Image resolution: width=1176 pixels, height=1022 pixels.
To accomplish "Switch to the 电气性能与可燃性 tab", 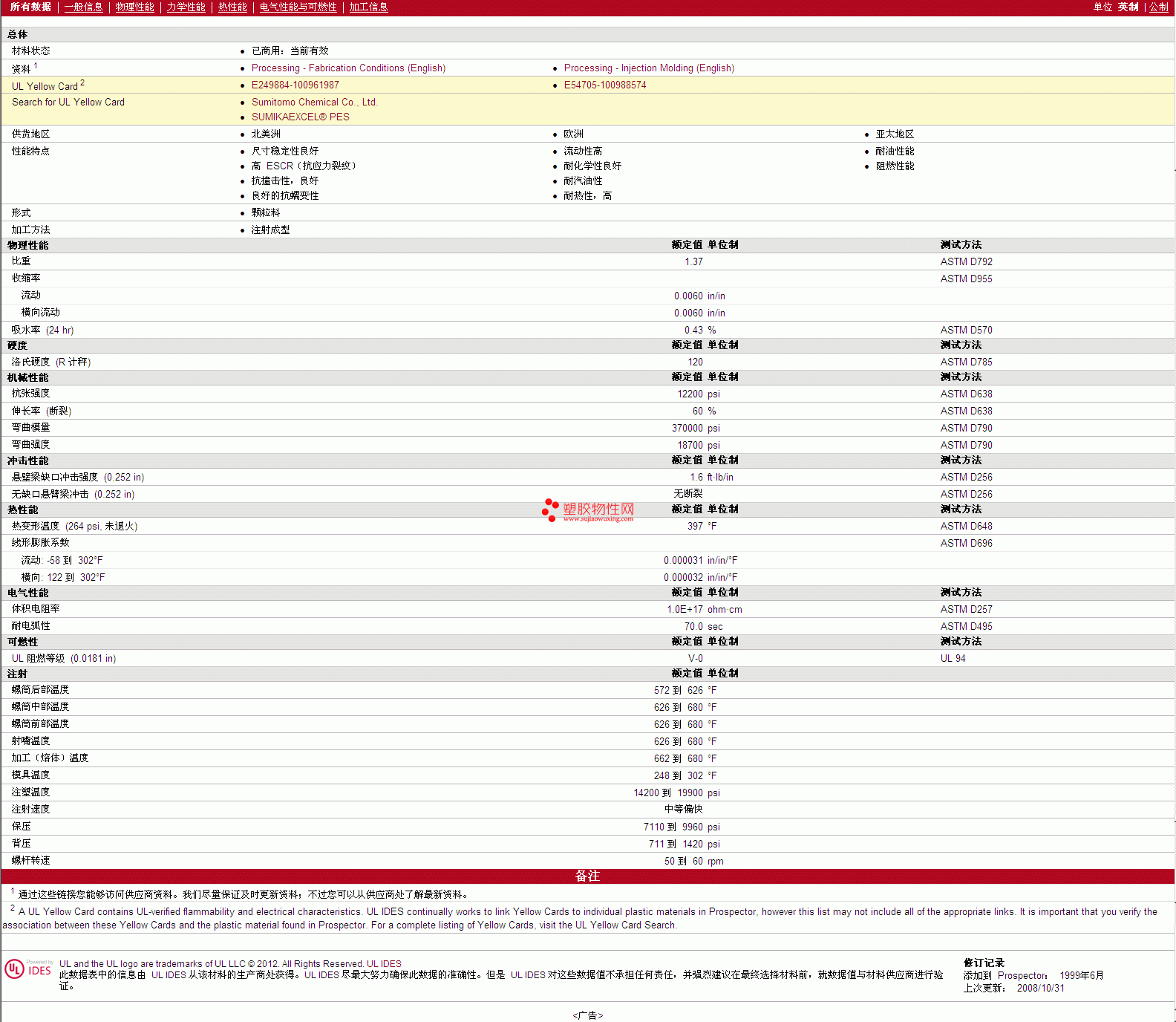I will [298, 7].
